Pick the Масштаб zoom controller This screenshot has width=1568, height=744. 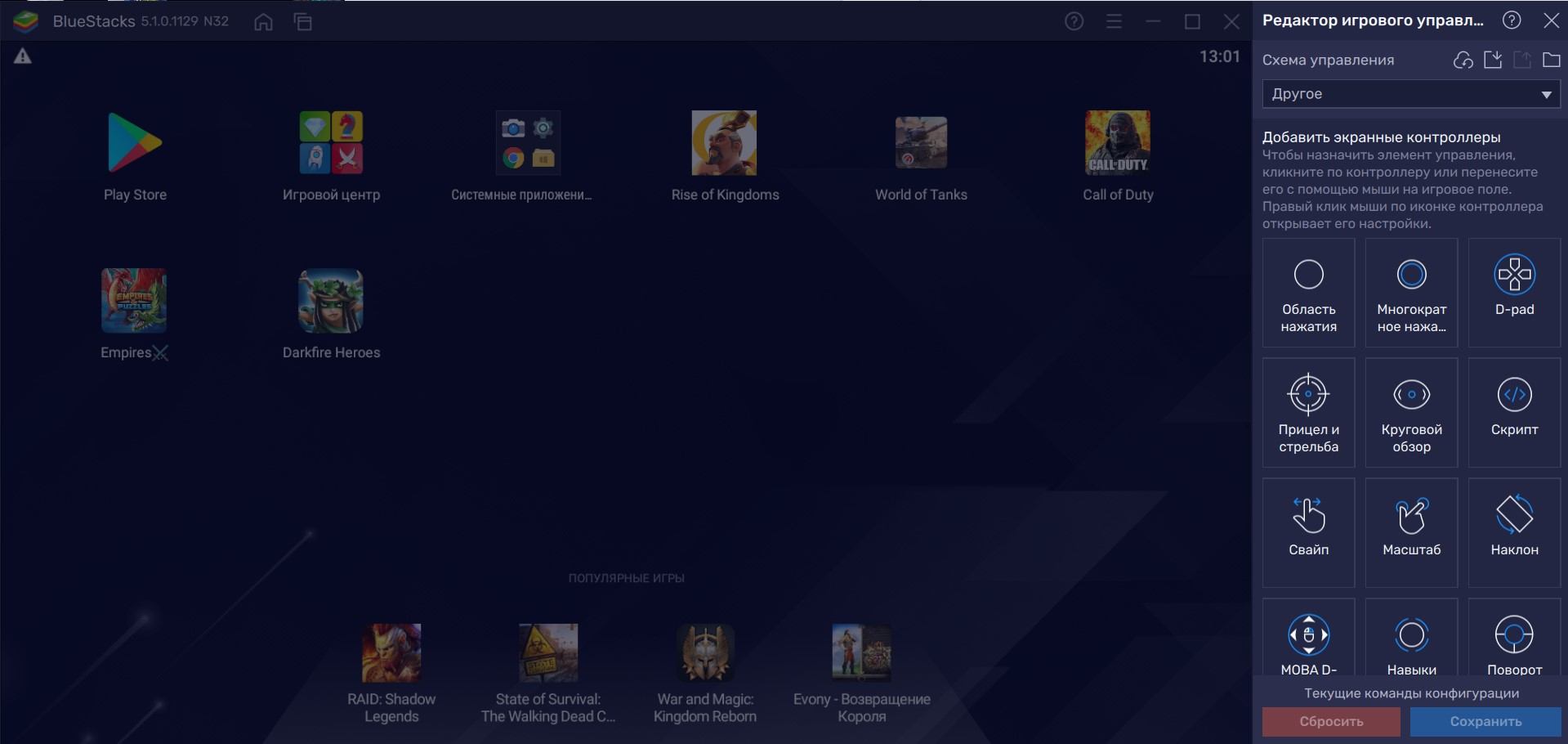[x=1411, y=531]
